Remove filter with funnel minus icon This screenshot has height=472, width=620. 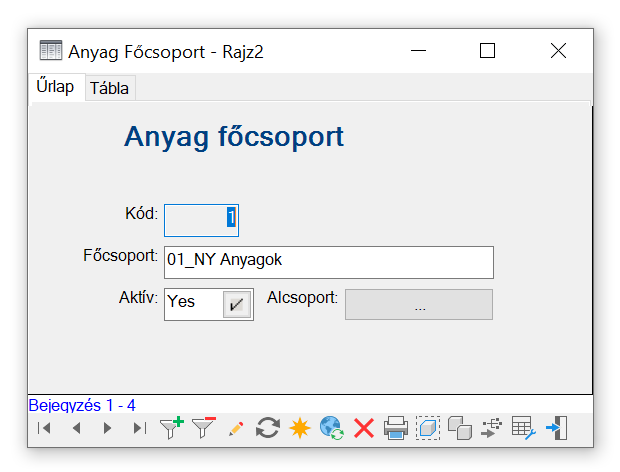(x=204, y=428)
